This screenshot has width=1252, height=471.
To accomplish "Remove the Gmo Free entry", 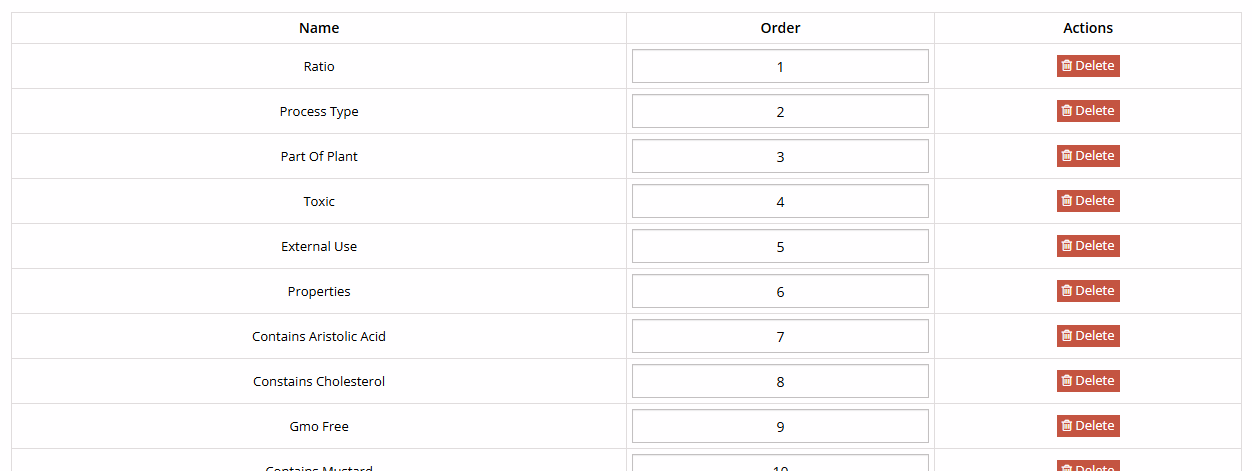I will coord(1088,426).
